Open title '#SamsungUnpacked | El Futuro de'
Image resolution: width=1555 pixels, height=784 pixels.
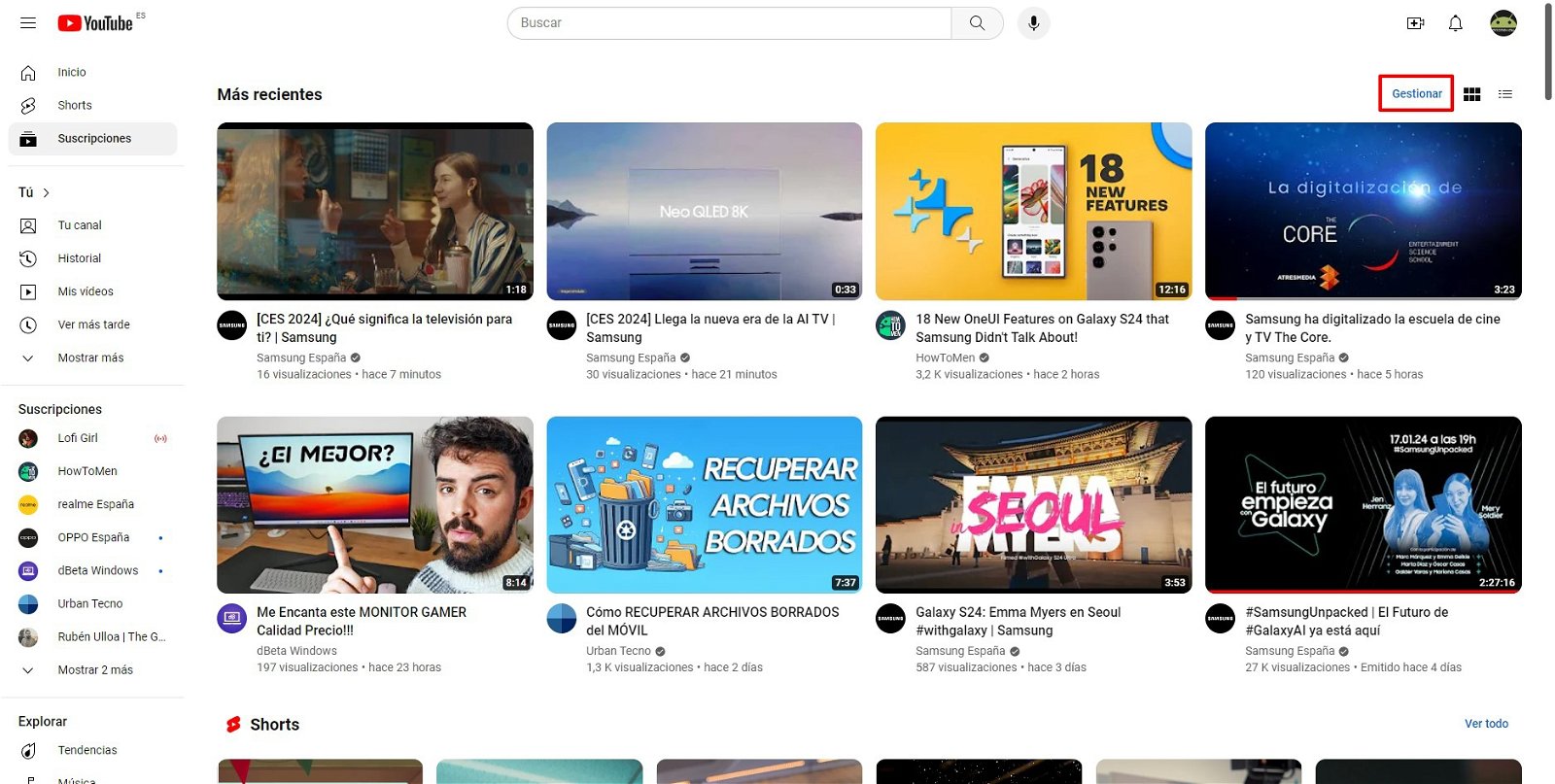click(x=1346, y=622)
